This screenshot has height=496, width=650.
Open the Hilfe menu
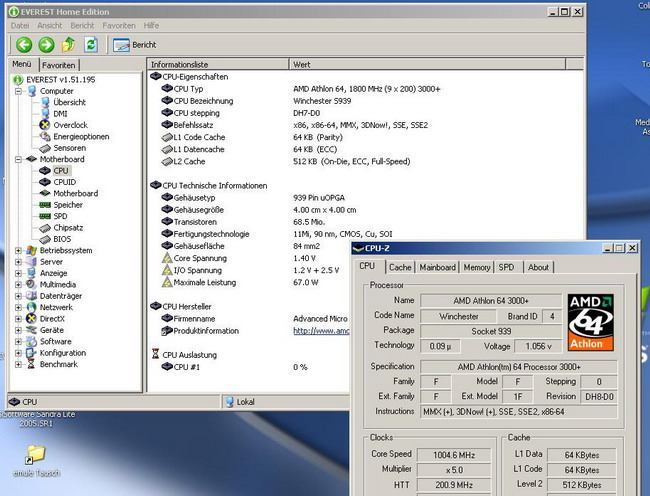click(x=151, y=26)
